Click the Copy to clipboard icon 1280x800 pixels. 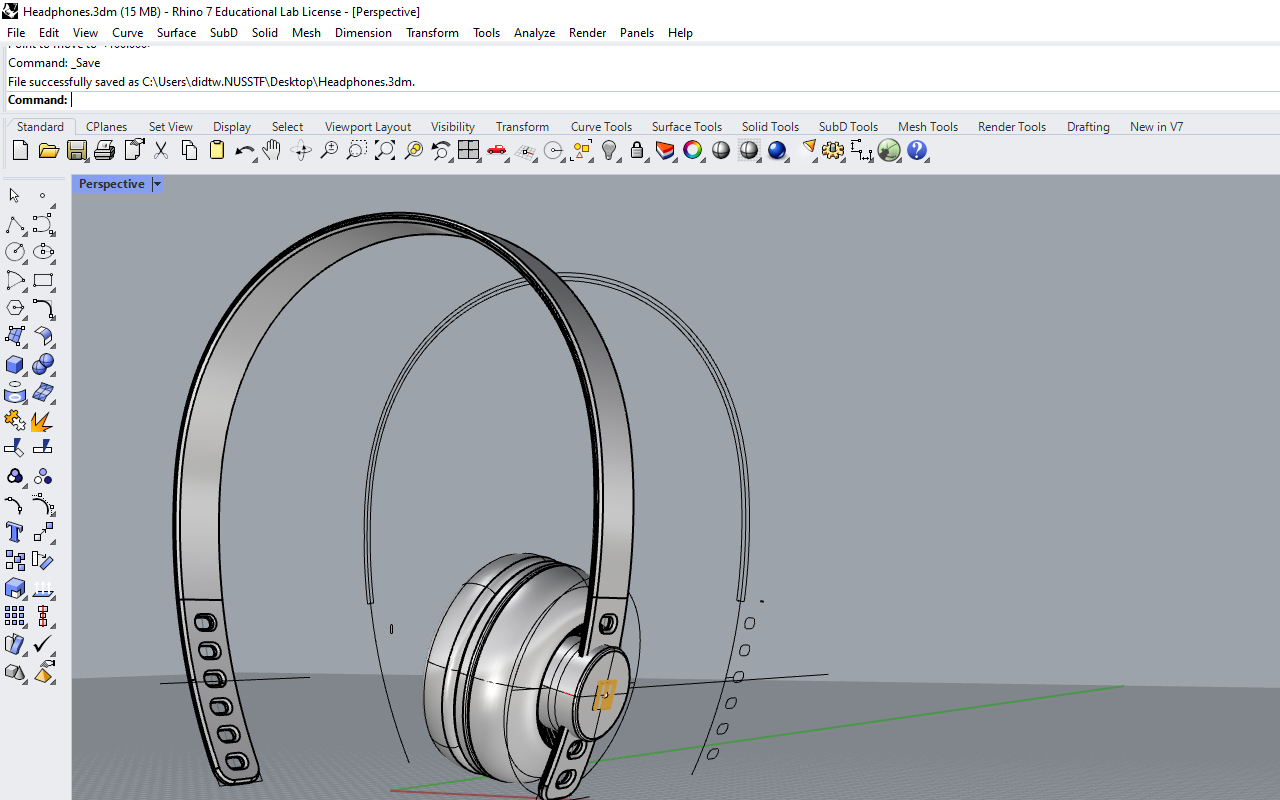pyautogui.click(x=189, y=151)
